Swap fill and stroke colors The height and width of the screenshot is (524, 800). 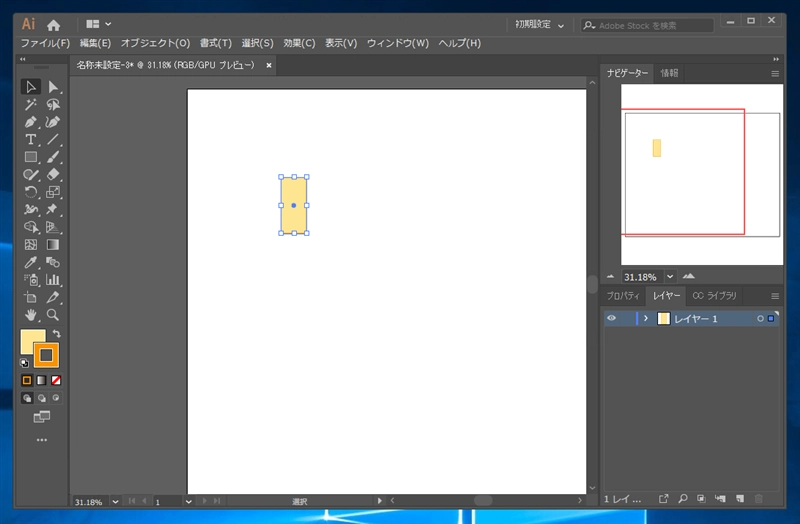(x=57, y=334)
